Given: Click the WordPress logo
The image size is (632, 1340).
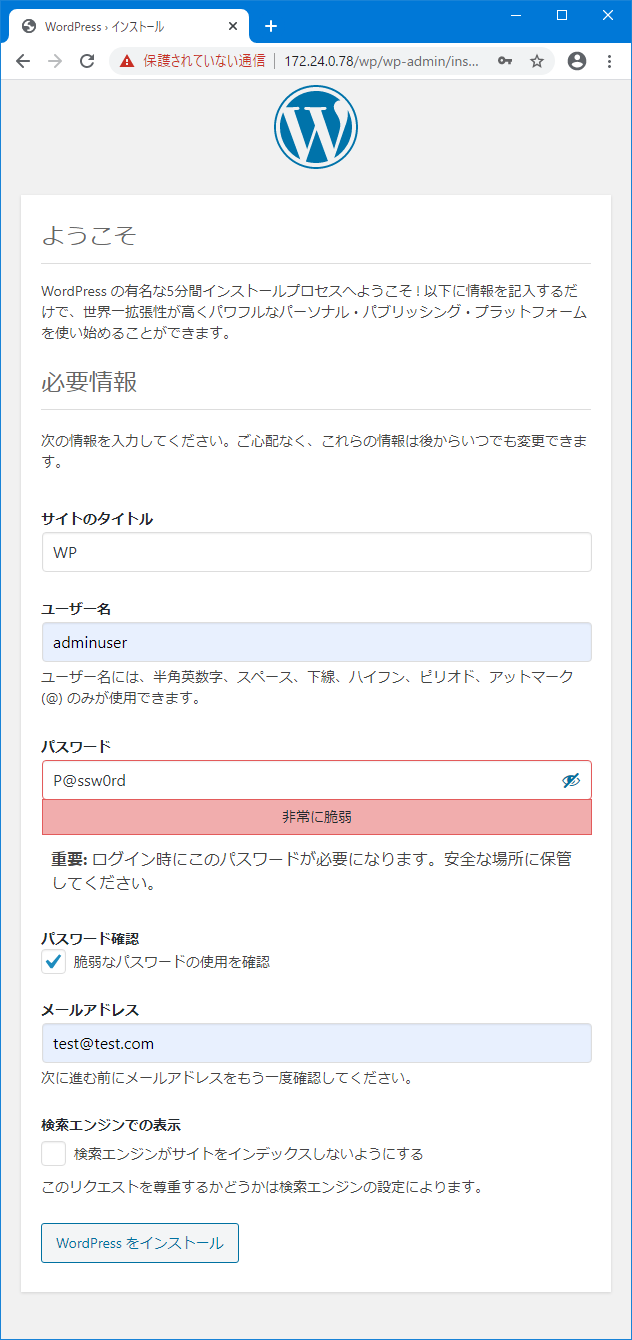Looking at the screenshot, I should tap(316, 127).
